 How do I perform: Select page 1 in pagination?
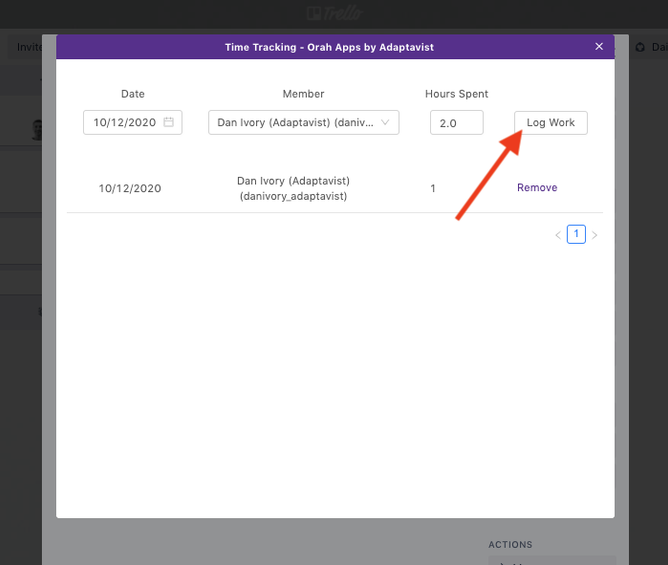coord(576,234)
